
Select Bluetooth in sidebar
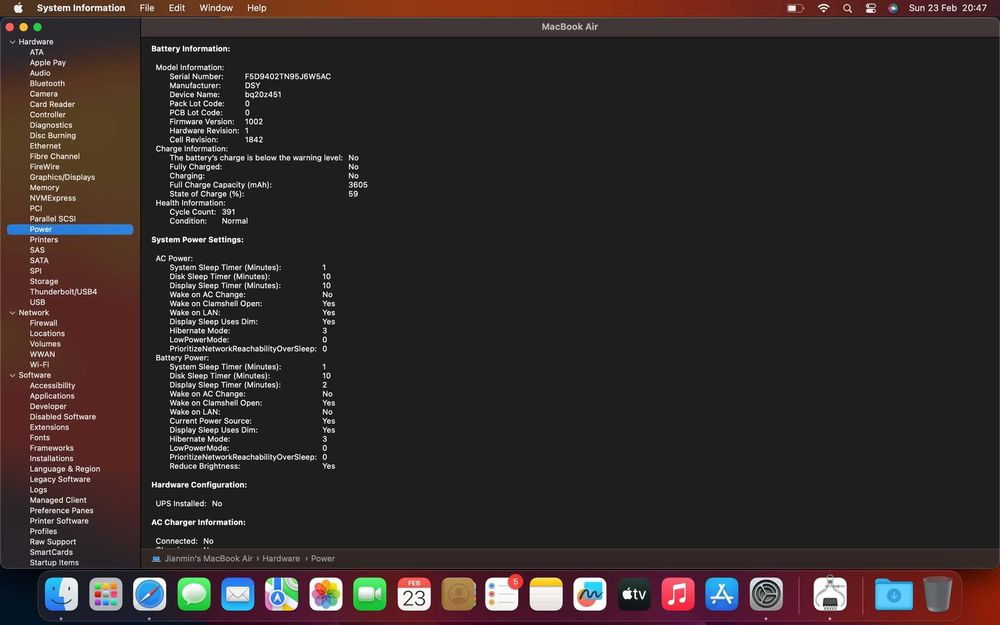(47, 84)
